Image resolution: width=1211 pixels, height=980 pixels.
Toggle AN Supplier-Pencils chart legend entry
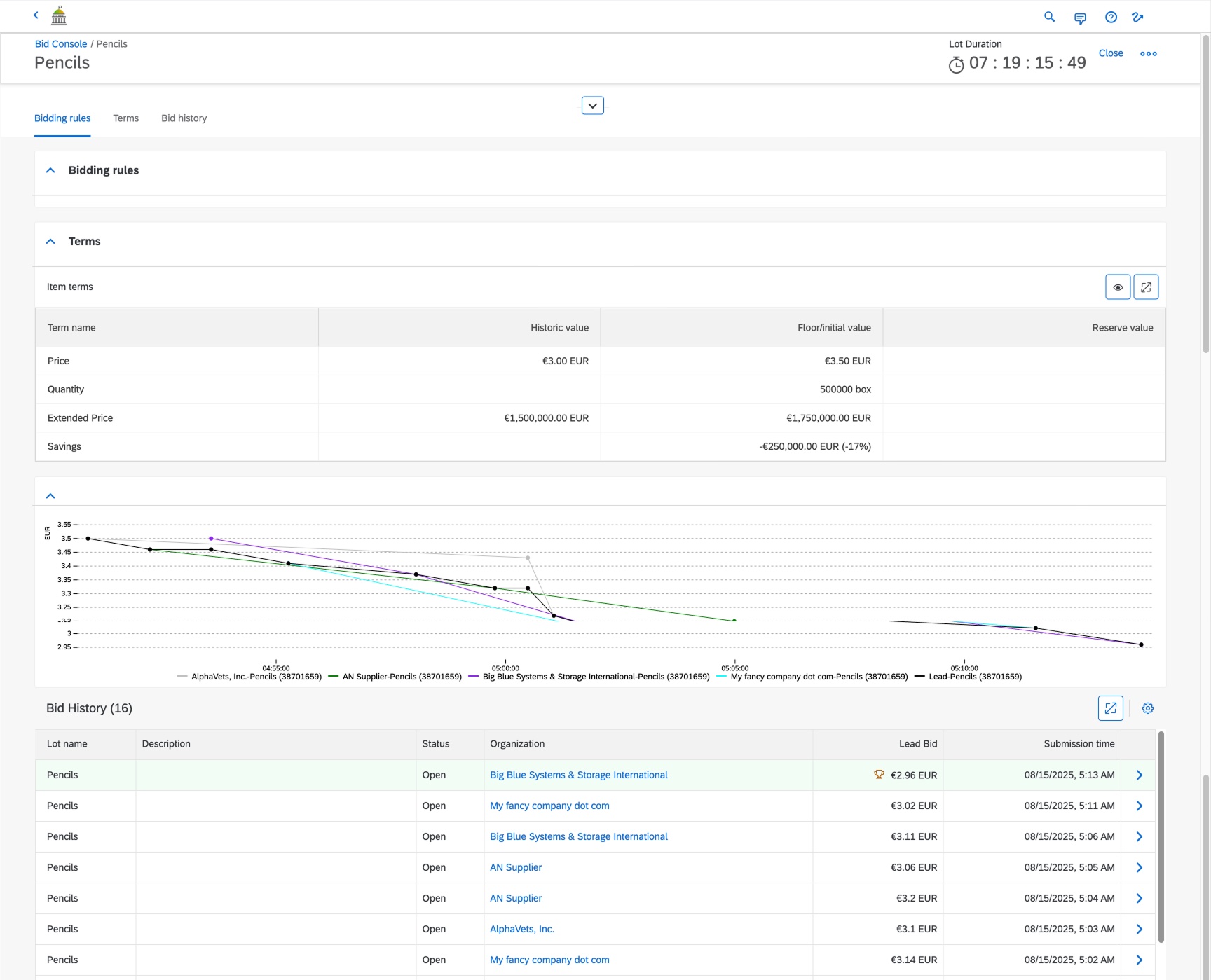click(x=395, y=677)
